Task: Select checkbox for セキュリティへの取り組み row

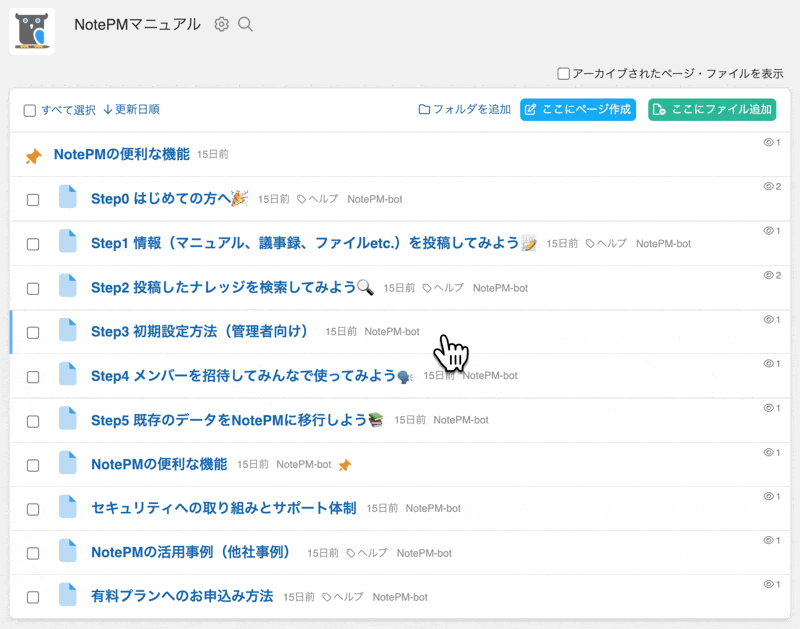Action: 33,509
